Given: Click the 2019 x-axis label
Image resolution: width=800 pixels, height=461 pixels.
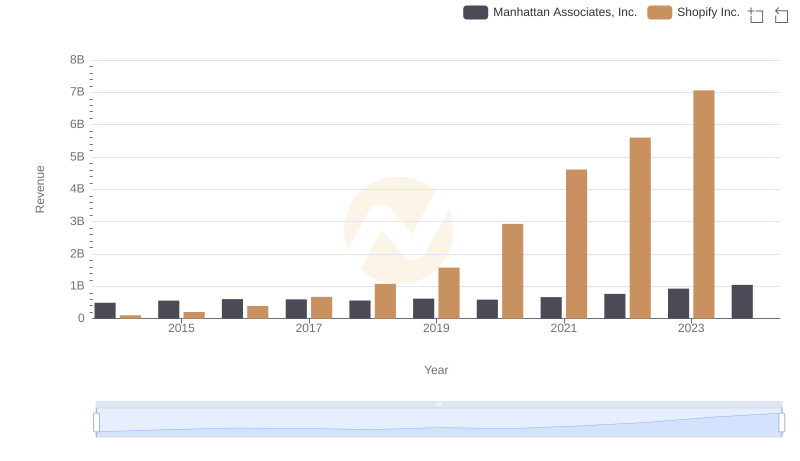Looking at the screenshot, I should (x=436, y=328).
